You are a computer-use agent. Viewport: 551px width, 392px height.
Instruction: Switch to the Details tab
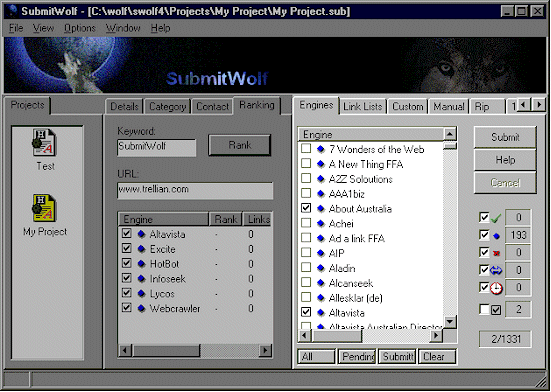124,106
